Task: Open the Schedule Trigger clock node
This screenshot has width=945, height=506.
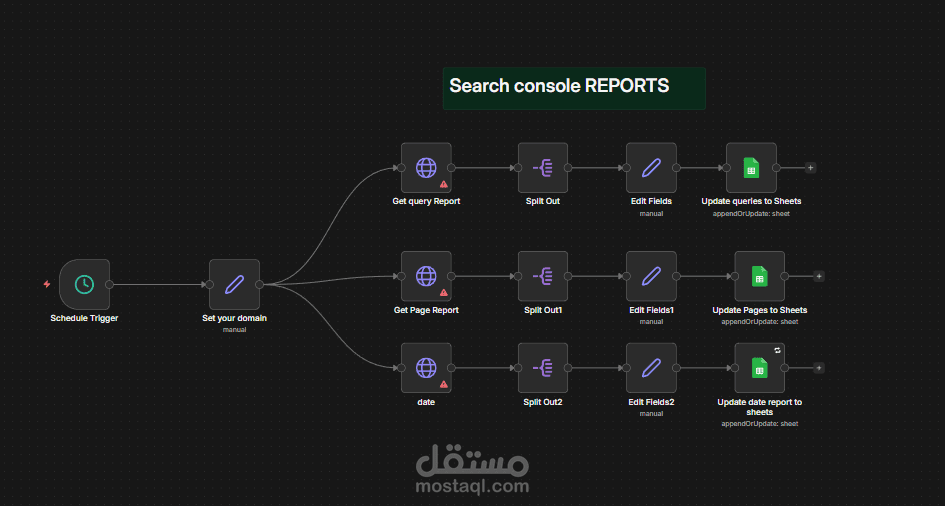Action: click(x=84, y=284)
